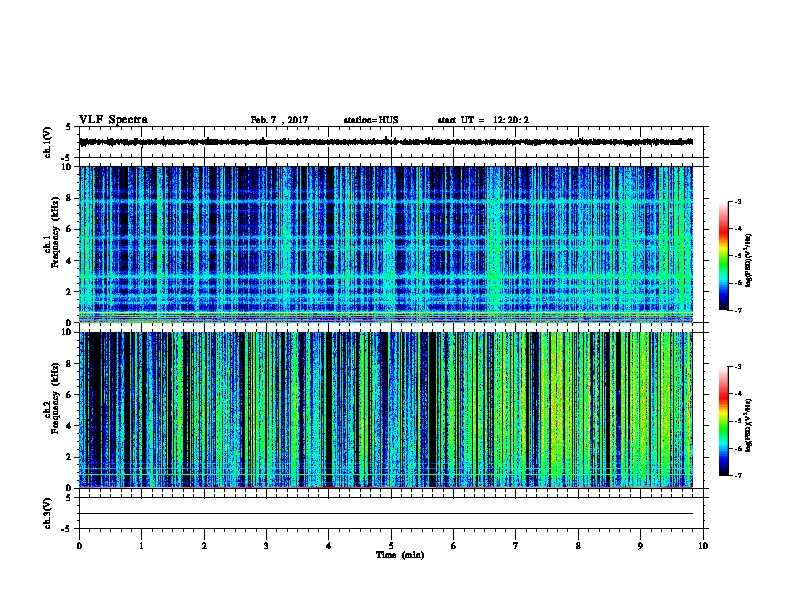Click the "-7" label on the ch.1 colorbar
Image resolution: width=792 pixels, height=612 pixels.
point(738,311)
